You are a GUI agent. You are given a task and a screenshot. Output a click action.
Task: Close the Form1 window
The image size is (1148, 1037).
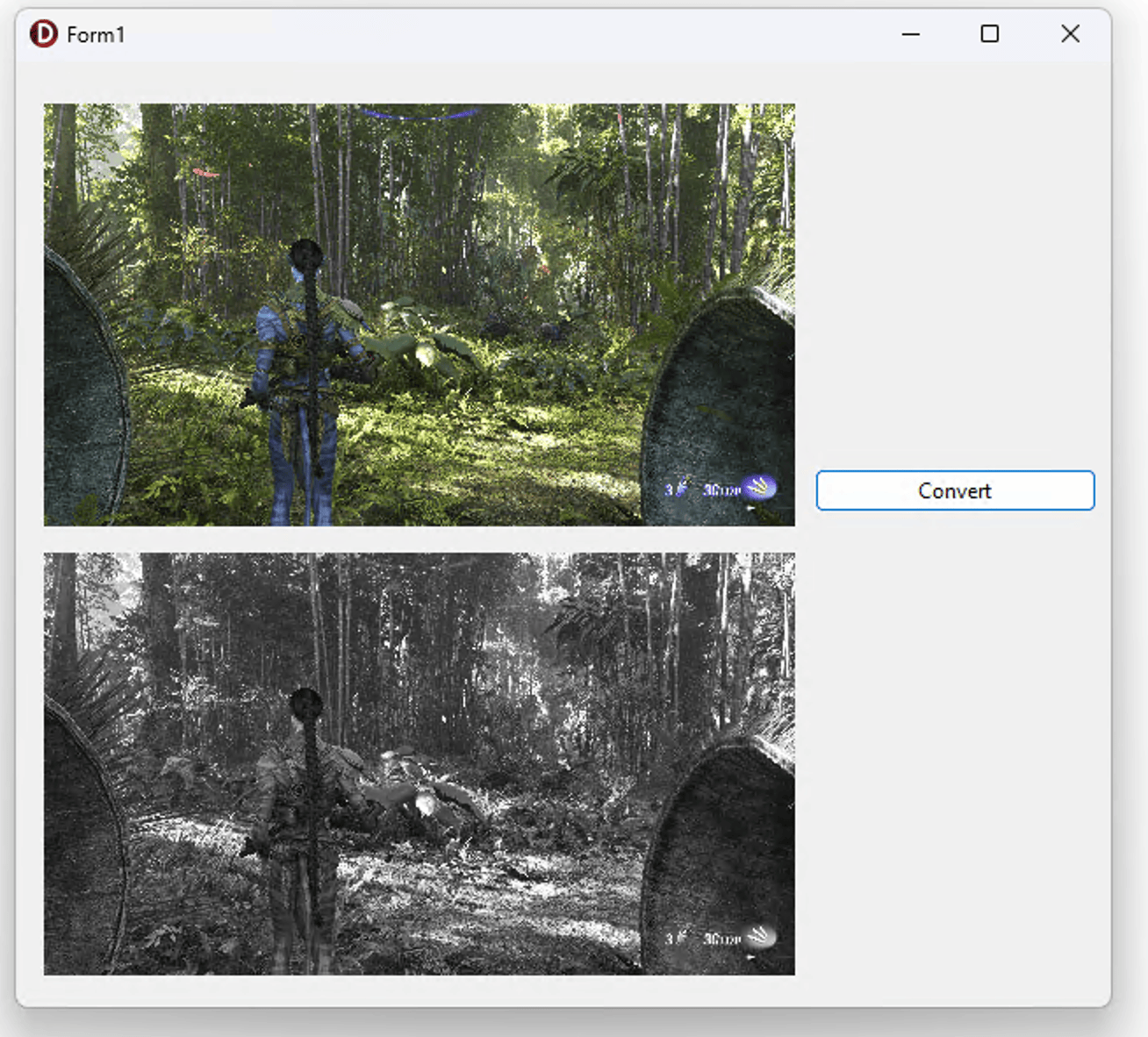(x=1070, y=34)
